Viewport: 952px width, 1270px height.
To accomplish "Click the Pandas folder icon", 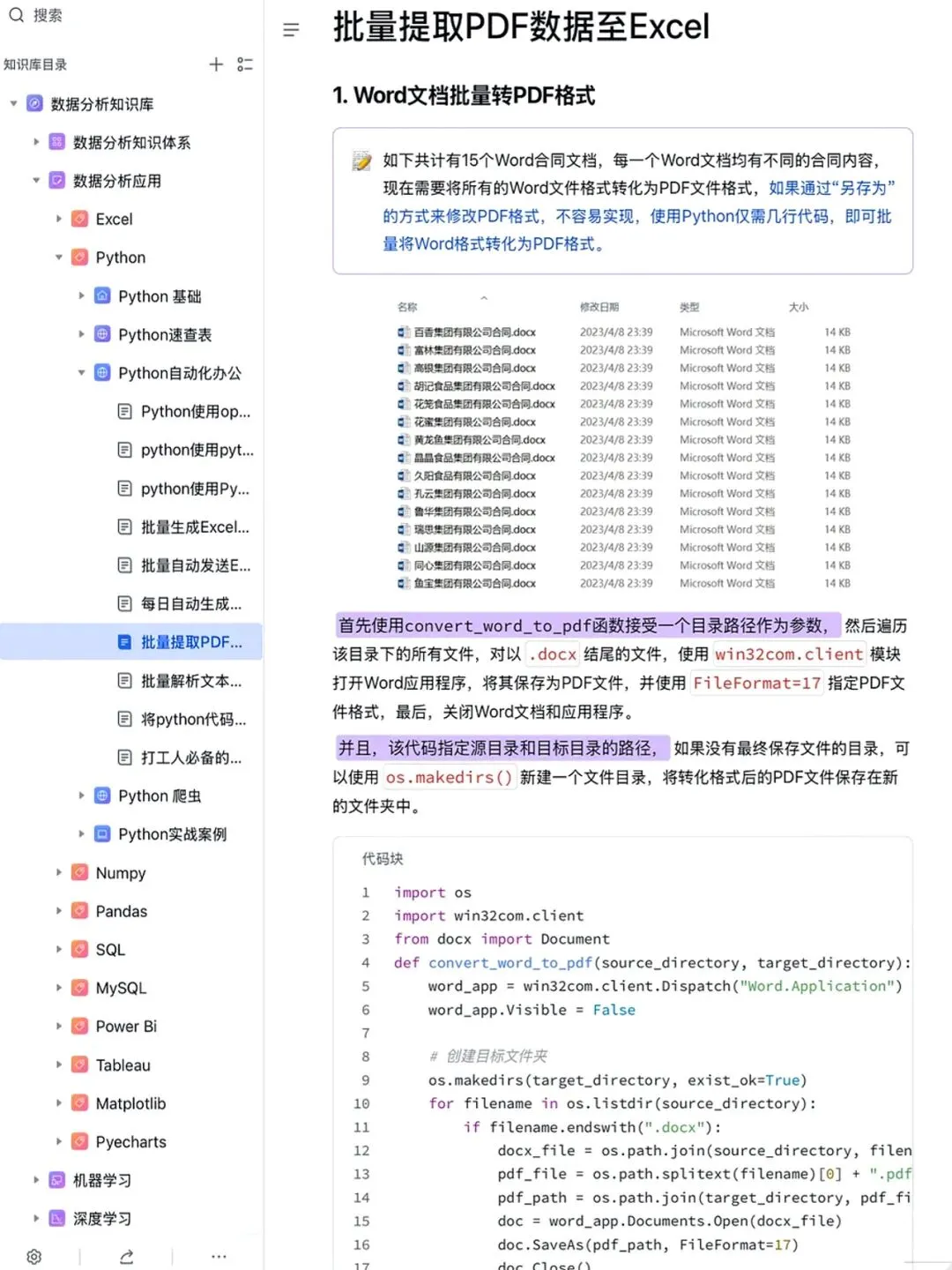I will [x=79, y=911].
